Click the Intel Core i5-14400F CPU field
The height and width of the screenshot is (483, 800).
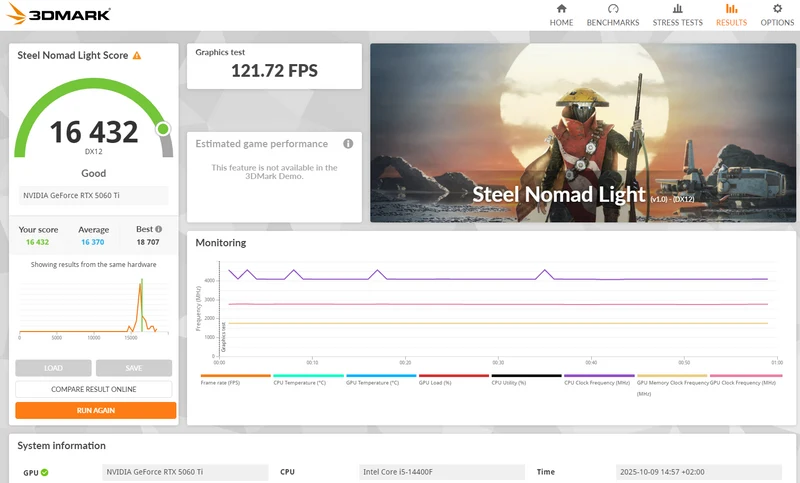(442, 472)
